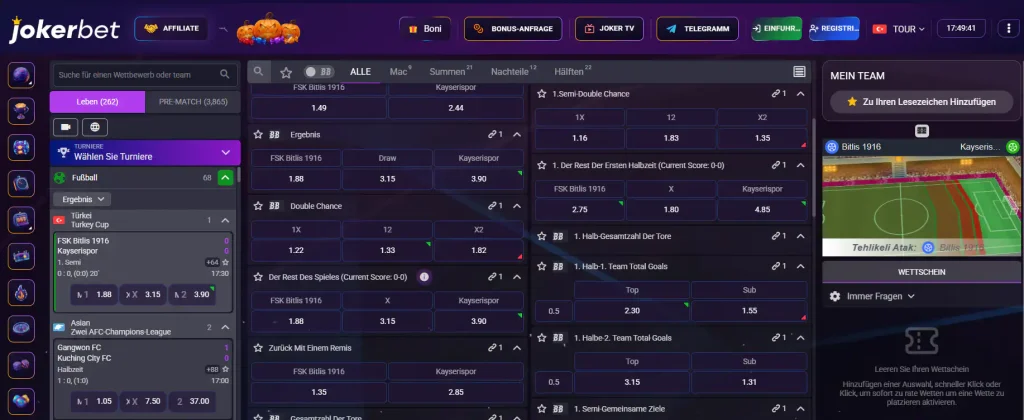The width and height of the screenshot is (1024, 420).
Task: Collapse the Ergebnis market panel
Action: (x=517, y=135)
